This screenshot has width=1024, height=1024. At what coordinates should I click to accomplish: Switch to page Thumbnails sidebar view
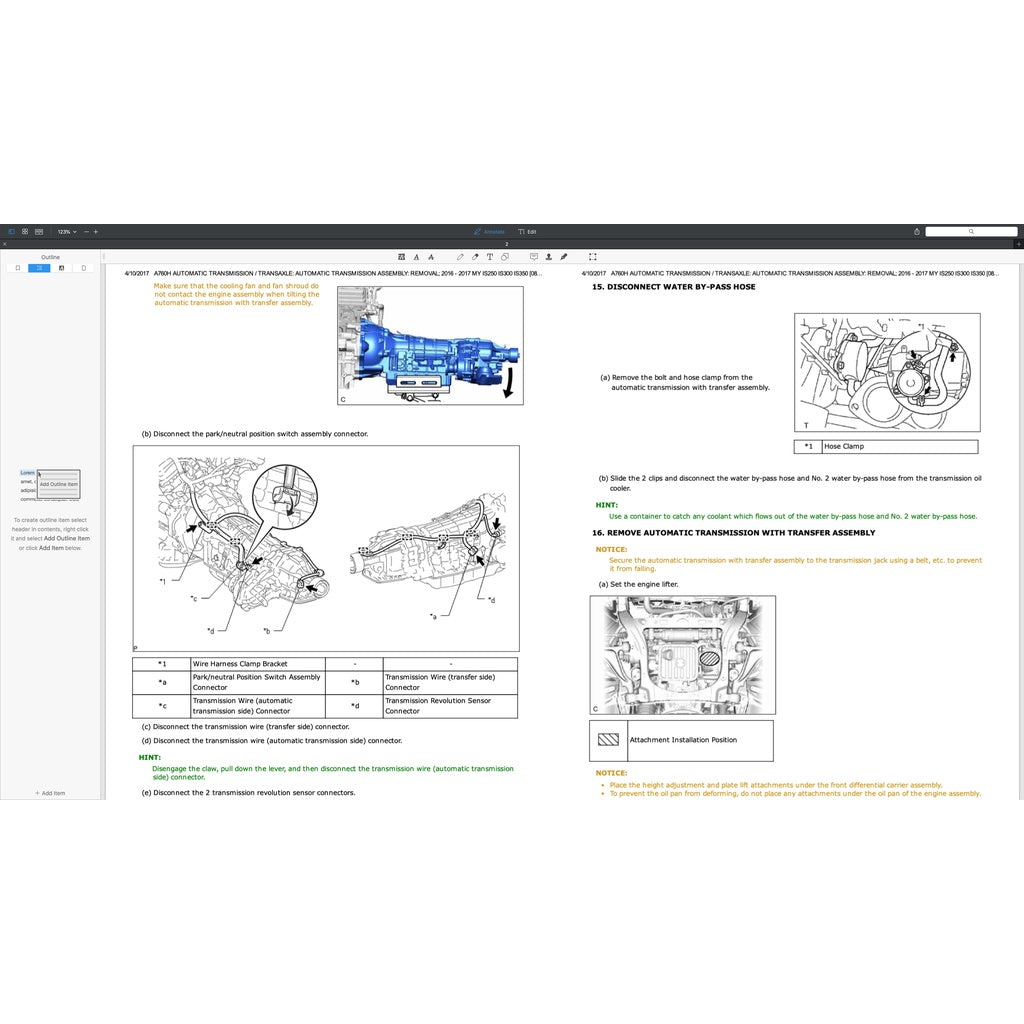tap(18, 268)
